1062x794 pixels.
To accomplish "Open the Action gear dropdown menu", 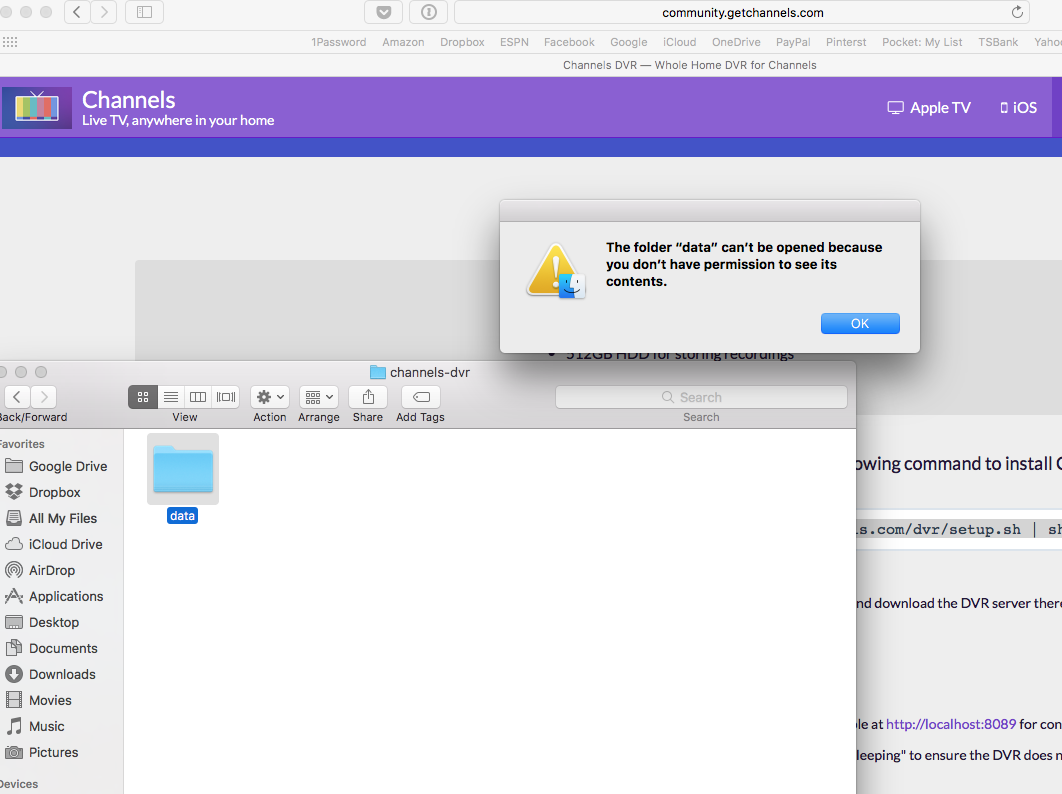I will pyautogui.click(x=270, y=397).
